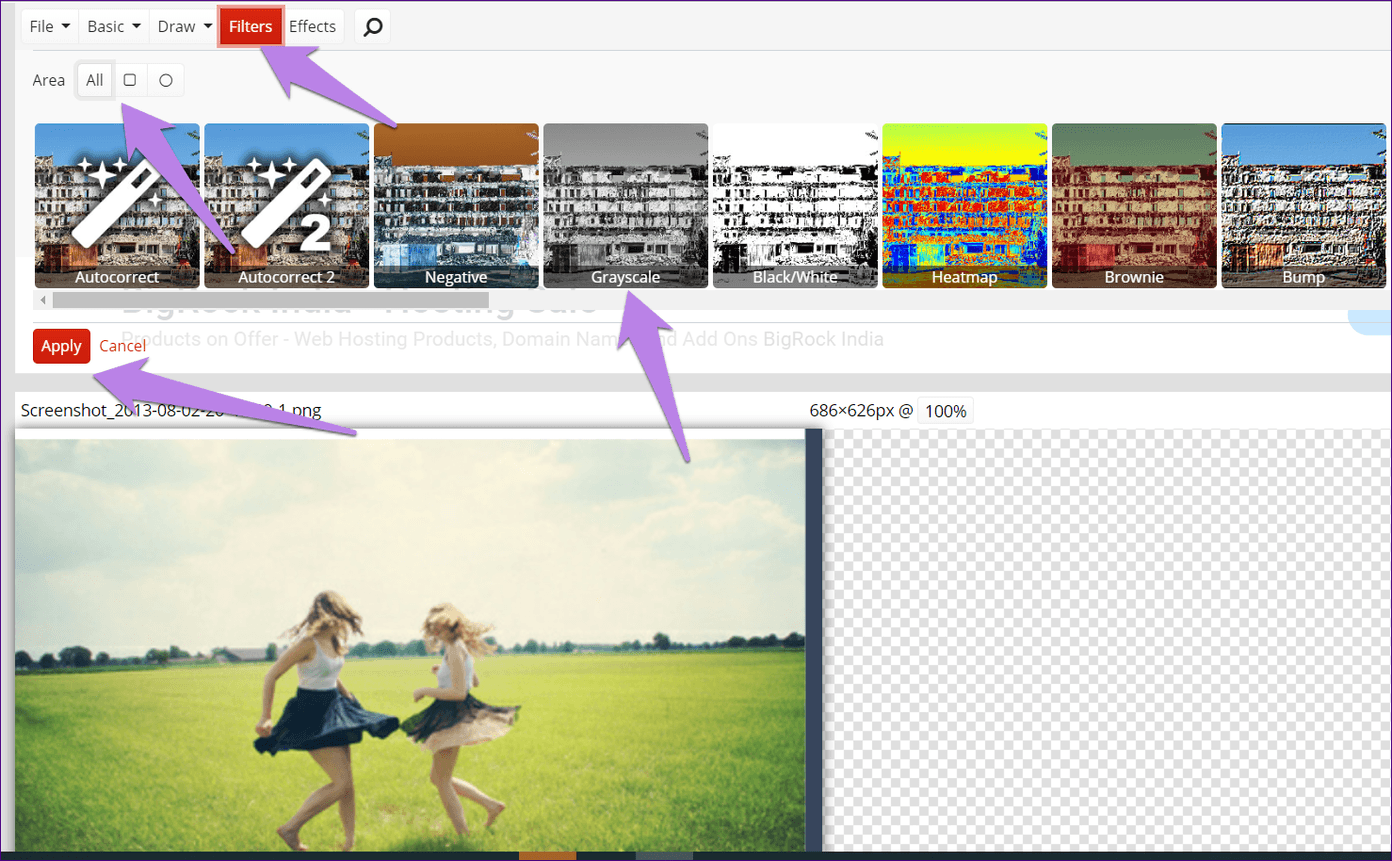The image size is (1392, 861).
Task: Open the Draw dropdown menu
Action: pyautogui.click(x=185, y=27)
